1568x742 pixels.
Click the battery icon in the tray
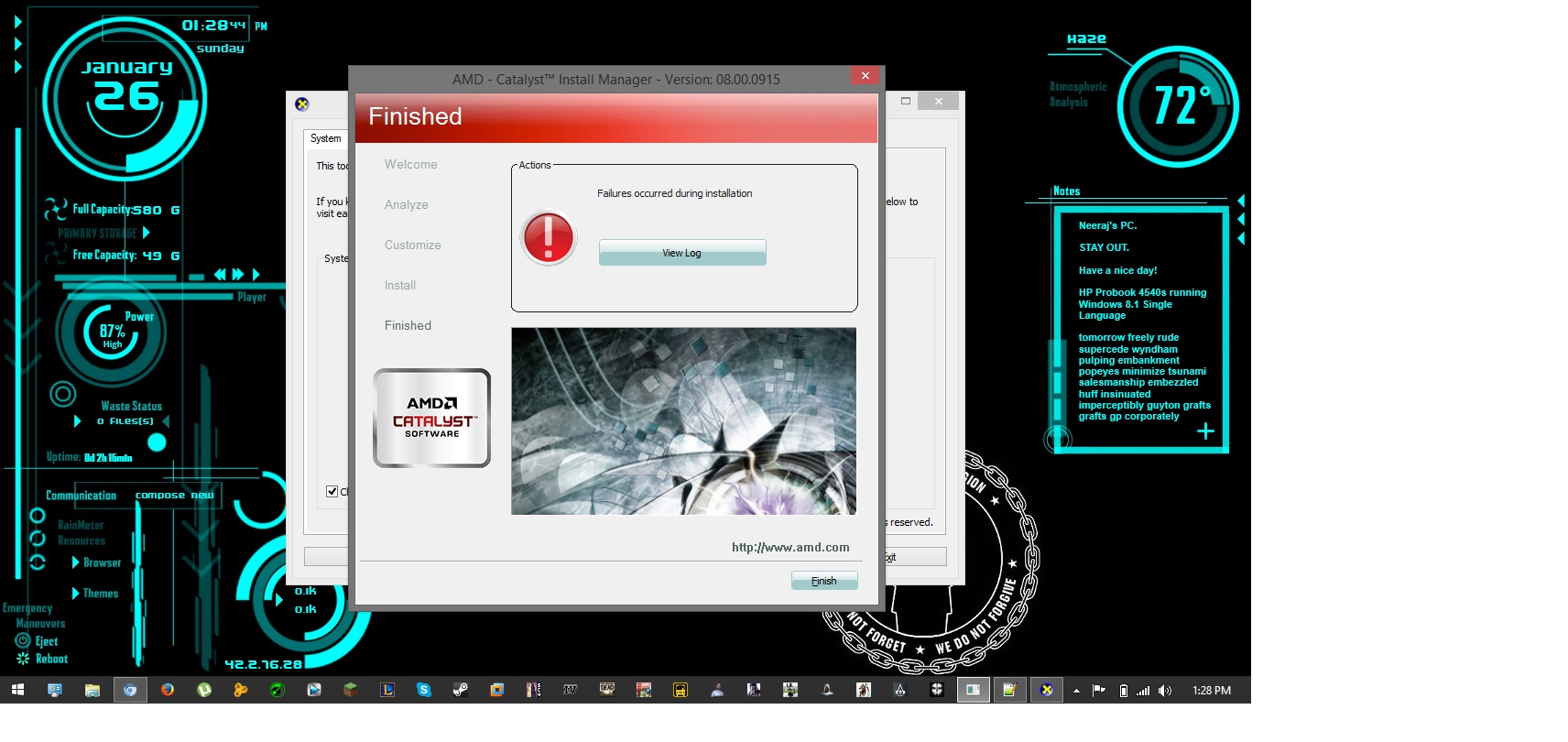(x=1124, y=691)
